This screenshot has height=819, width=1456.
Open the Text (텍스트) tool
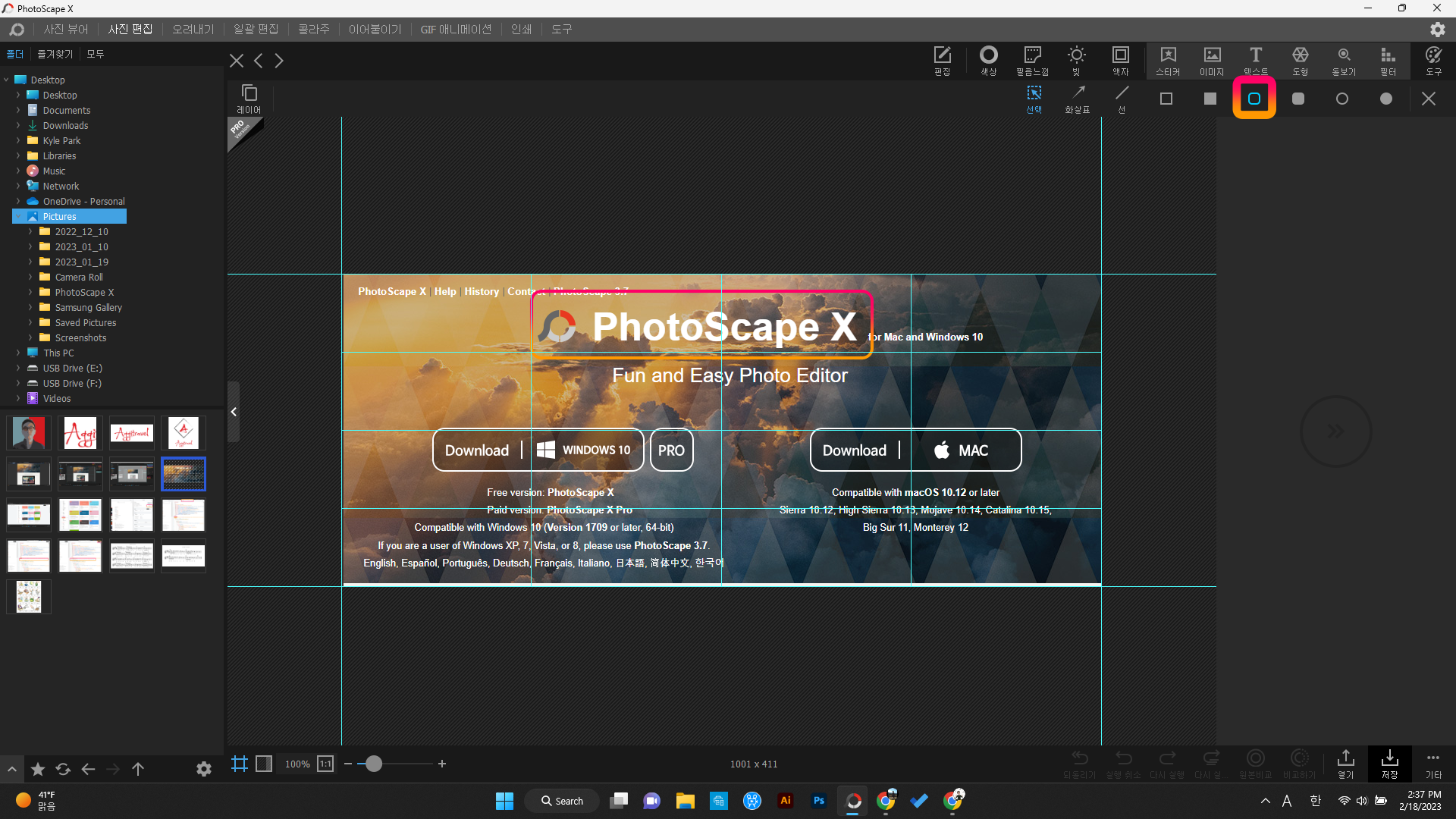[x=1256, y=60]
